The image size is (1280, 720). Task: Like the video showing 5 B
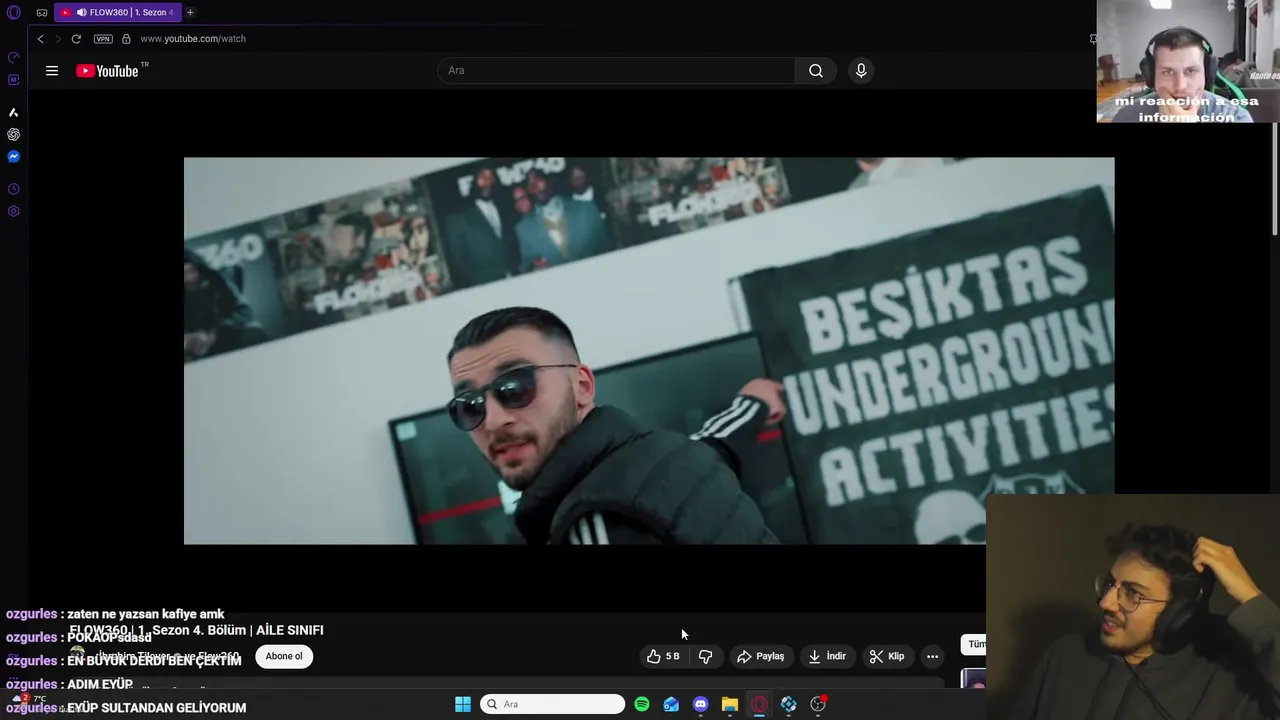[x=663, y=657]
